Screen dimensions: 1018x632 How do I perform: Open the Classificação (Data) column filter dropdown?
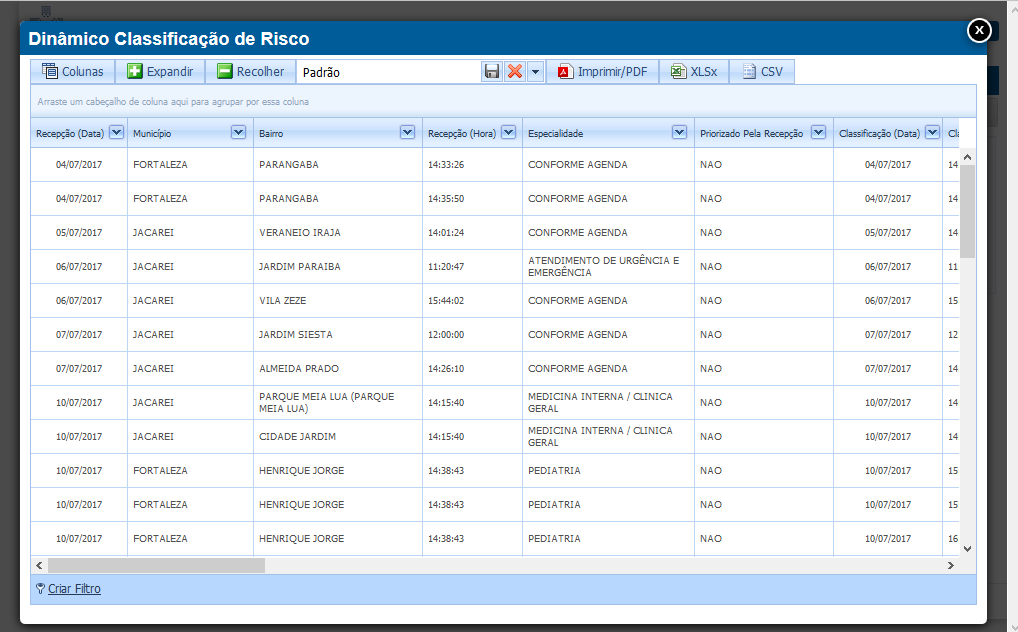coord(932,133)
